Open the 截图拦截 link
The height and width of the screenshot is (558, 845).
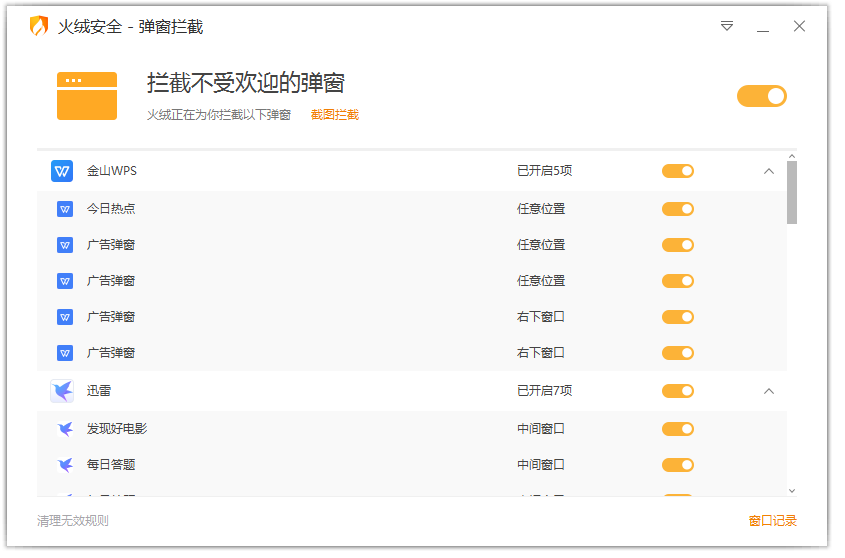pyautogui.click(x=335, y=115)
